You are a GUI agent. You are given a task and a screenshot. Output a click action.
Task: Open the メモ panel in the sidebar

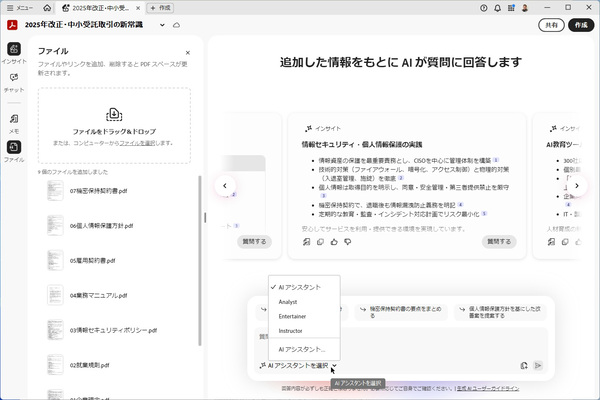pyautogui.click(x=14, y=122)
